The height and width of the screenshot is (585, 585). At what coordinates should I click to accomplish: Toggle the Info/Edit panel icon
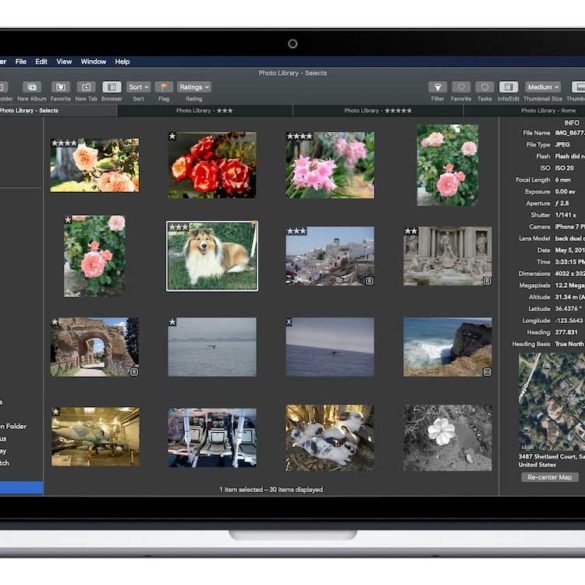508,87
